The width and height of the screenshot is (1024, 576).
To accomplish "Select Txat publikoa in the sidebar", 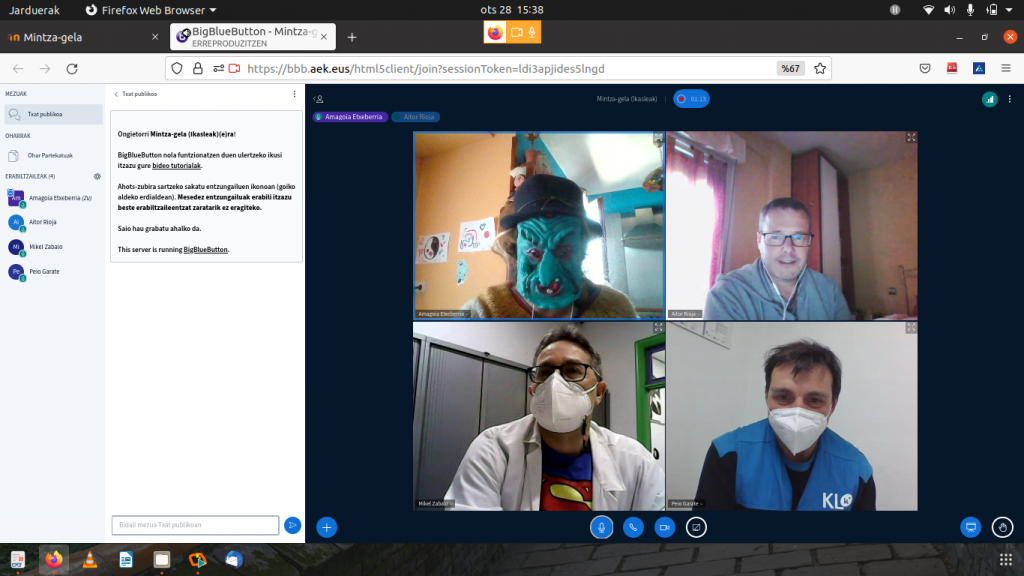I will [x=53, y=115].
